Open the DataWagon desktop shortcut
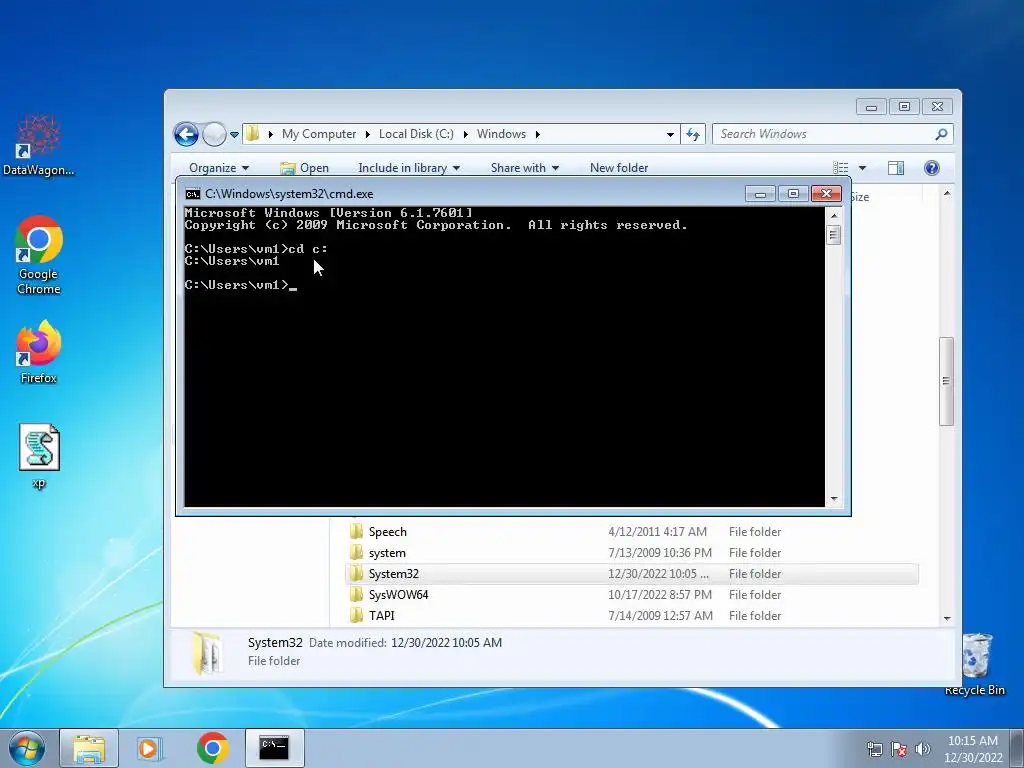 tap(39, 144)
